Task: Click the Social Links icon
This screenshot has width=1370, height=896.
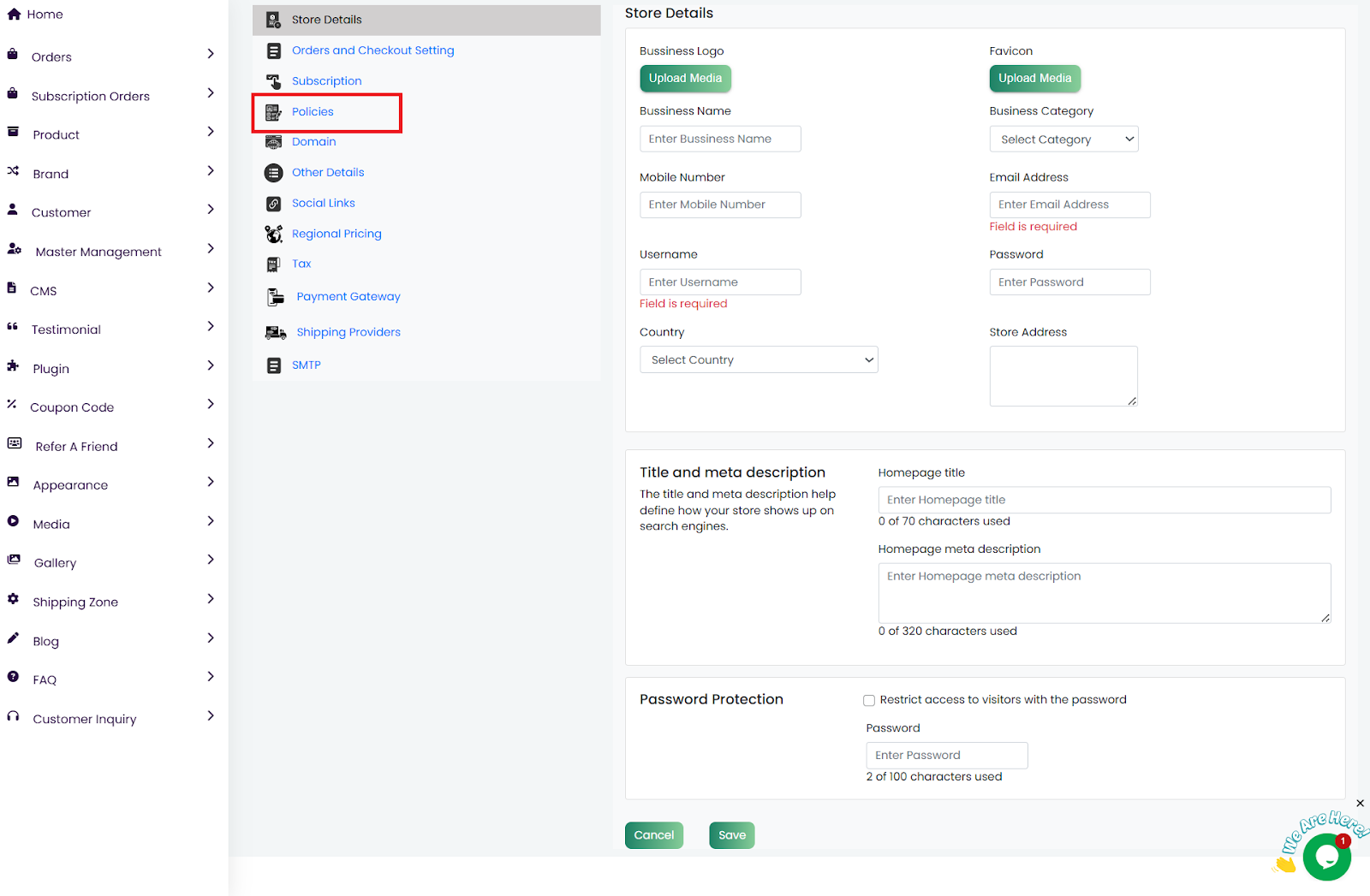Action: click(x=273, y=204)
